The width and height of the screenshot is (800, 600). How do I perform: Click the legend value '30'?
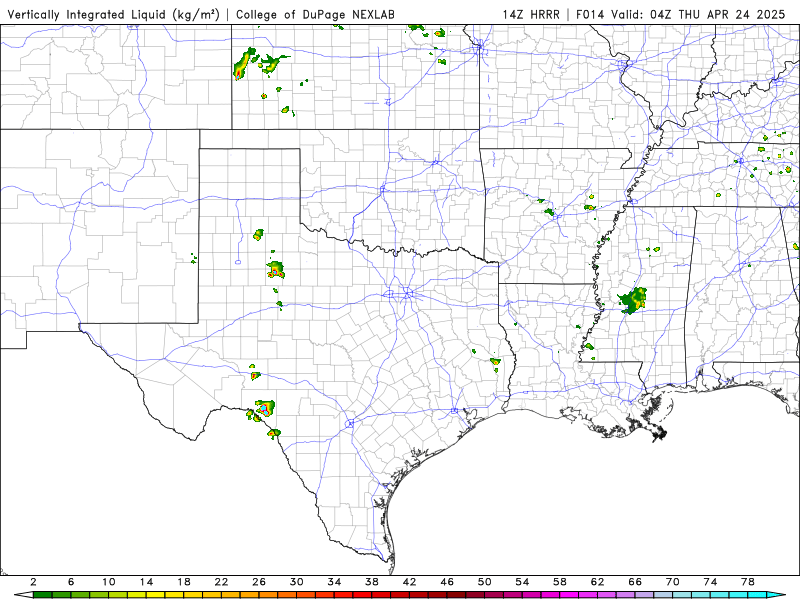point(296,582)
